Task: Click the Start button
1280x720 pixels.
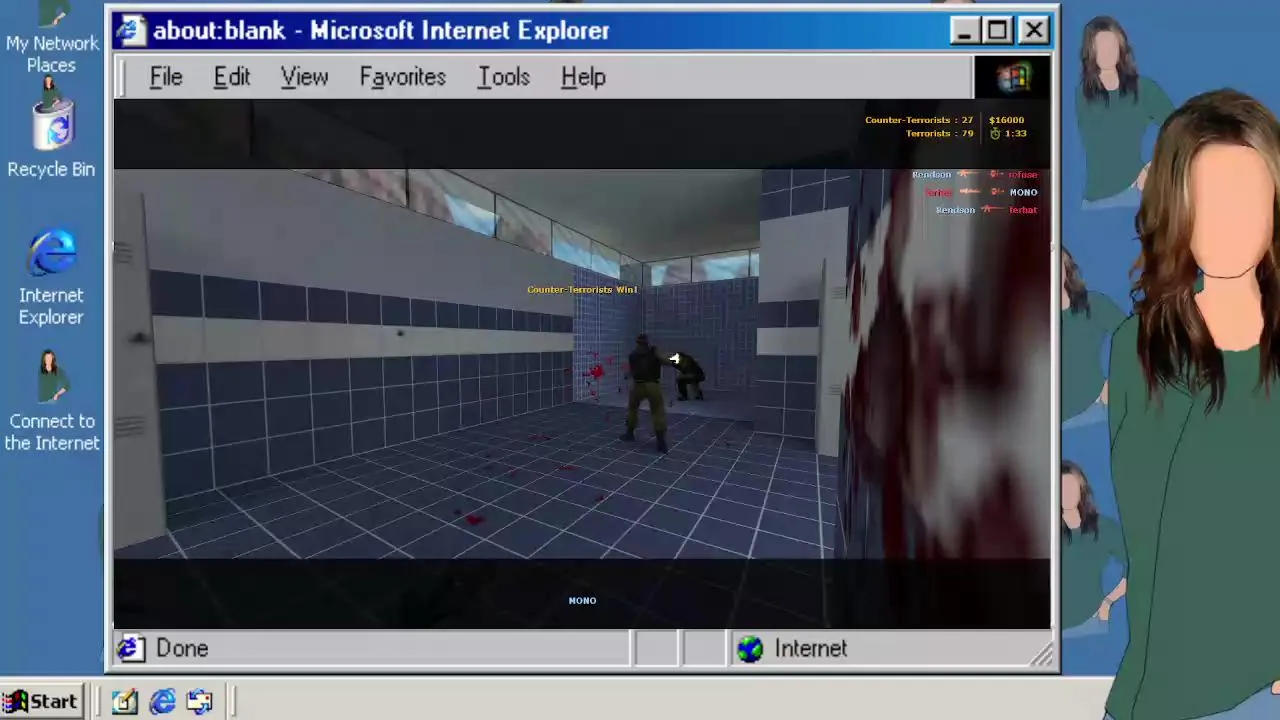Action: coord(41,702)
